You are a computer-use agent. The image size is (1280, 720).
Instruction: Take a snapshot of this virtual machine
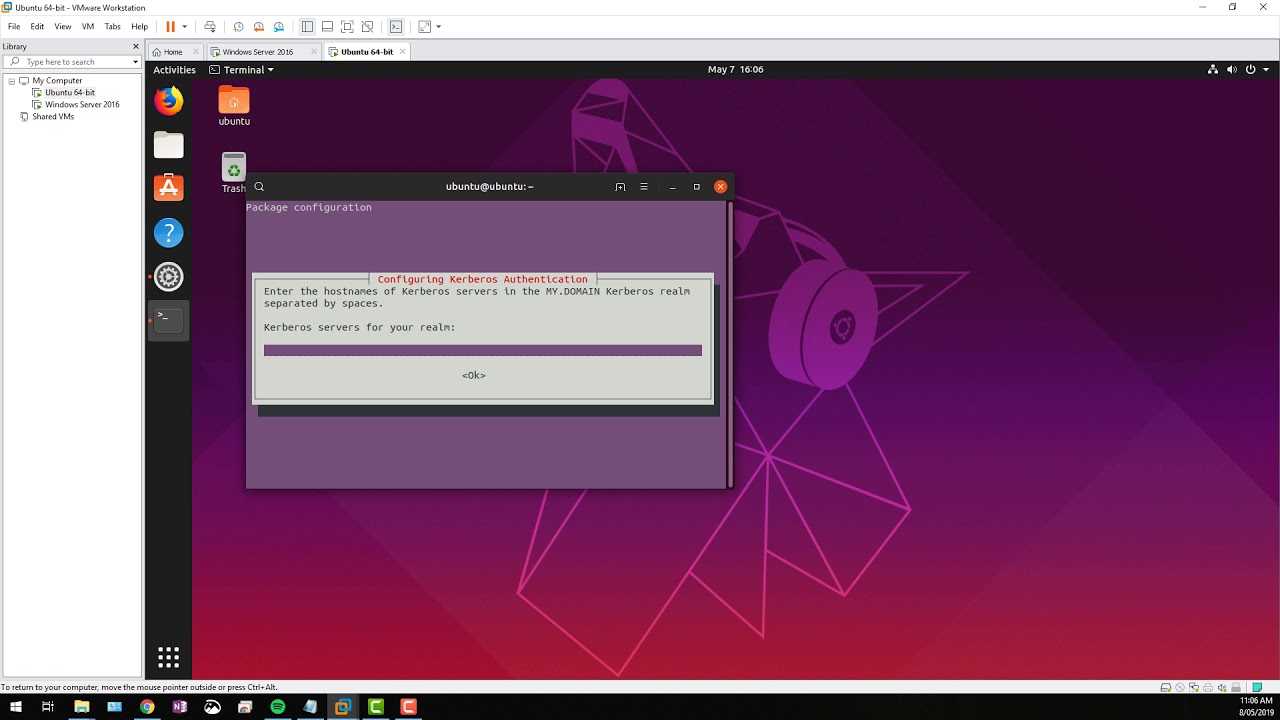pyautogui.click(x=238, y=27)
